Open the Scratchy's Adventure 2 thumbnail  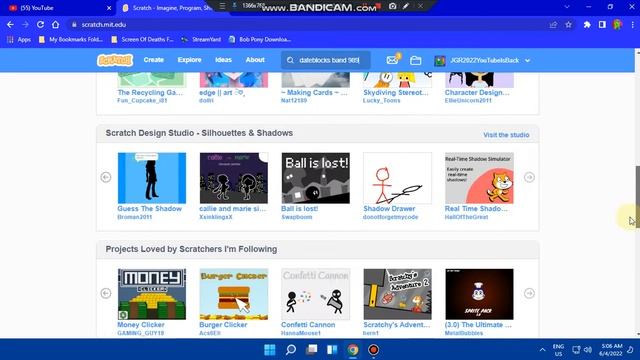(398, 294)
